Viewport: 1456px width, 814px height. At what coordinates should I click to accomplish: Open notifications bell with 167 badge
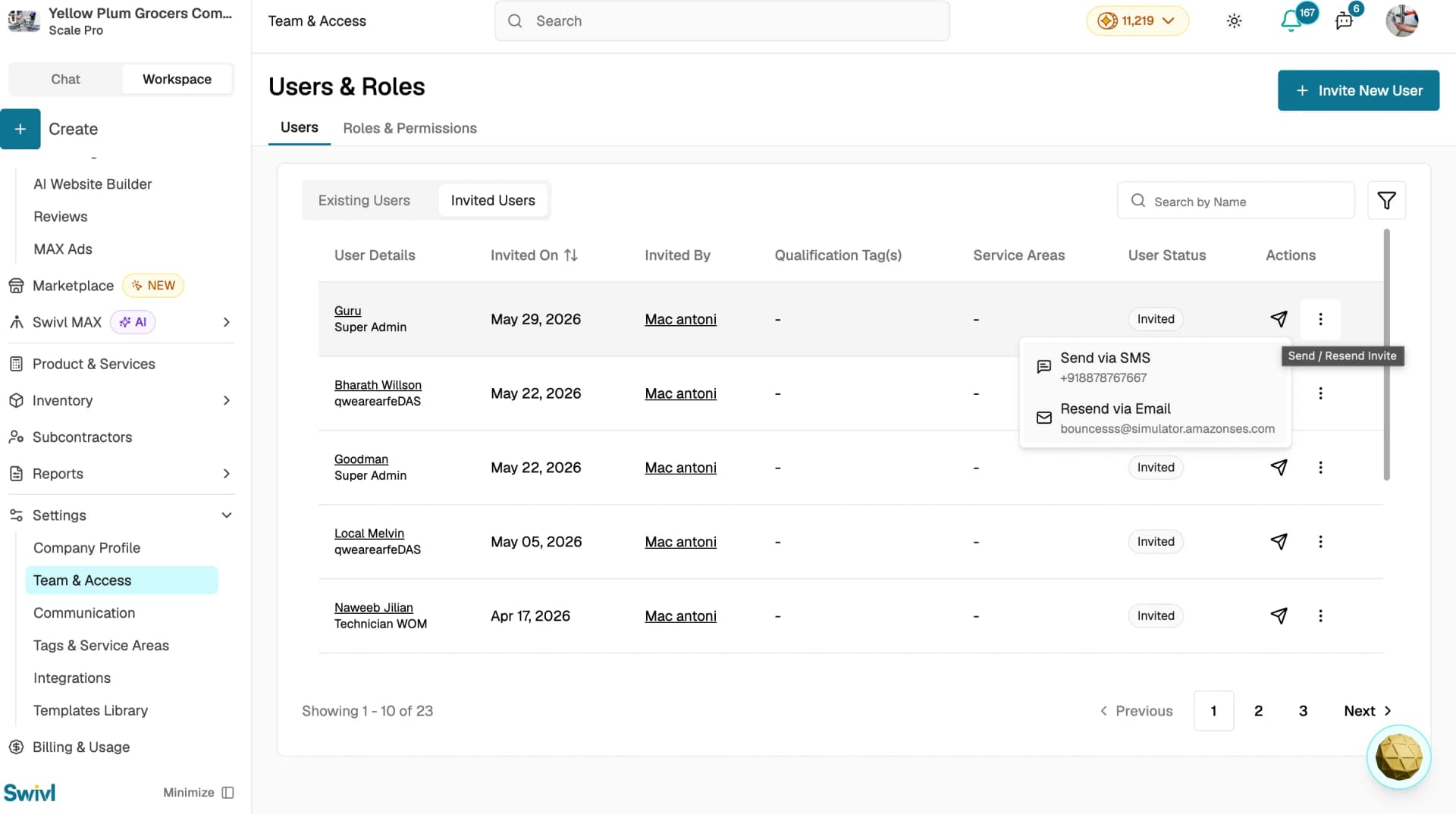(x=1291, y=21)
